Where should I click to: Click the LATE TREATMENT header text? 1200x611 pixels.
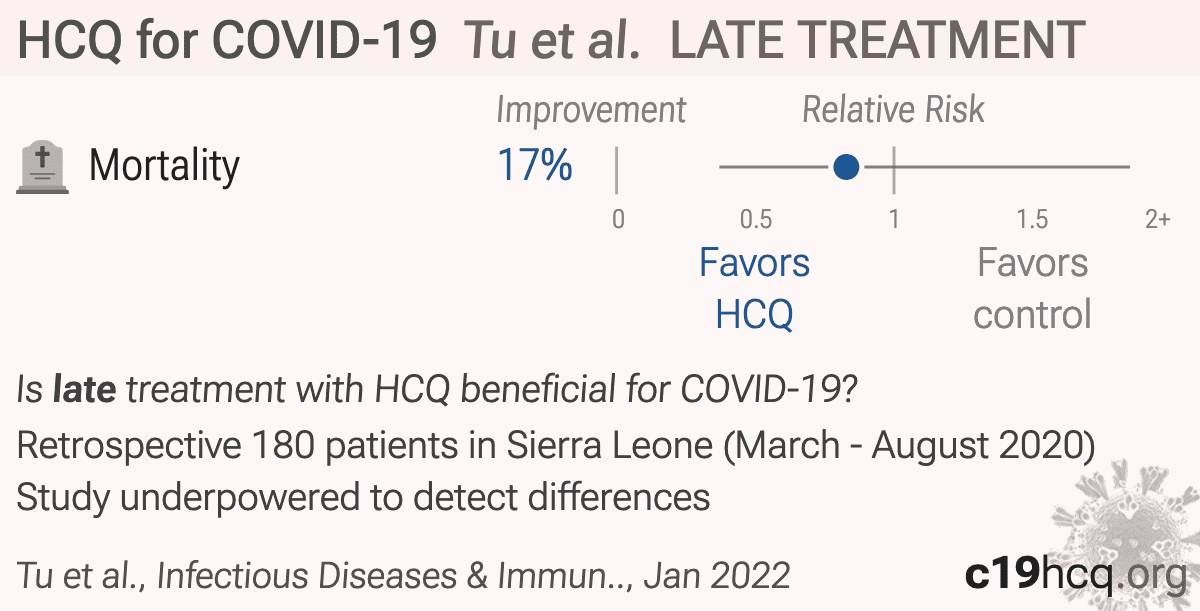tap(878, 41)
